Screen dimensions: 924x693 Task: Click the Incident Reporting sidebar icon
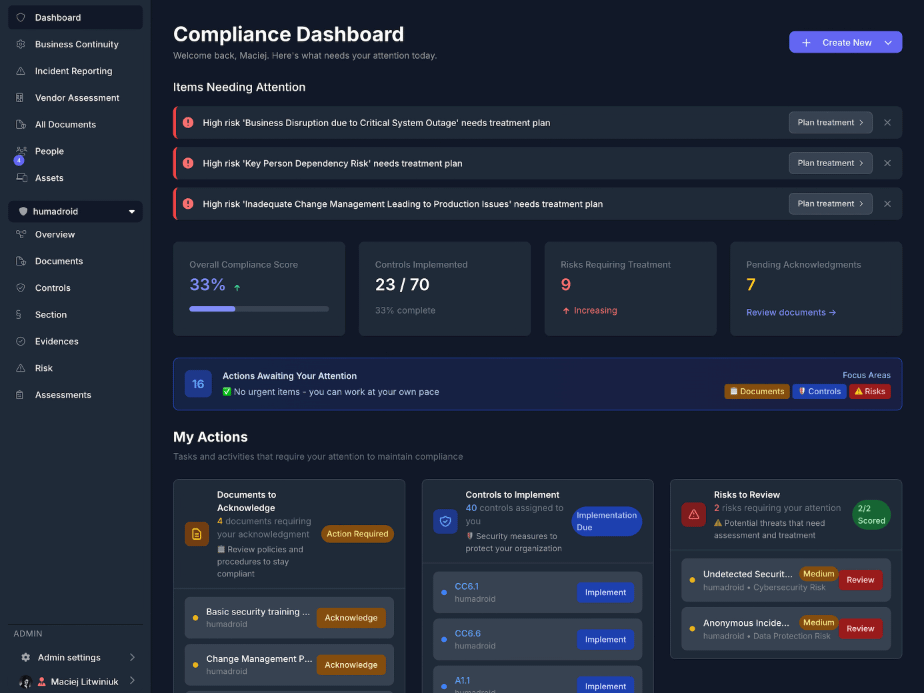(20, 70)
